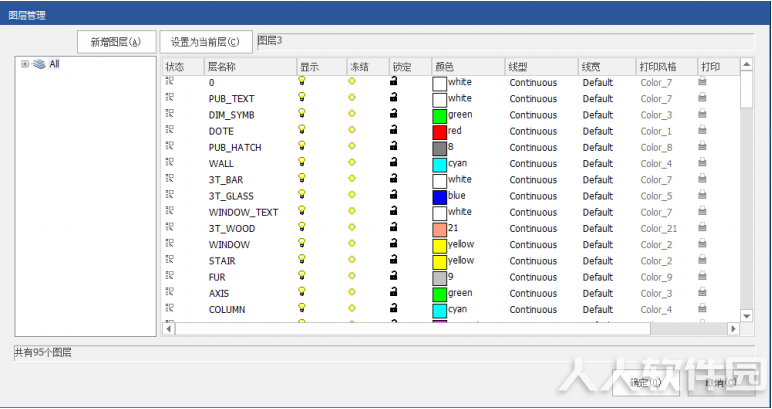Freeze the PUB_HATCH layer
The width and height of the screenshot is (772, 409).
352,146
